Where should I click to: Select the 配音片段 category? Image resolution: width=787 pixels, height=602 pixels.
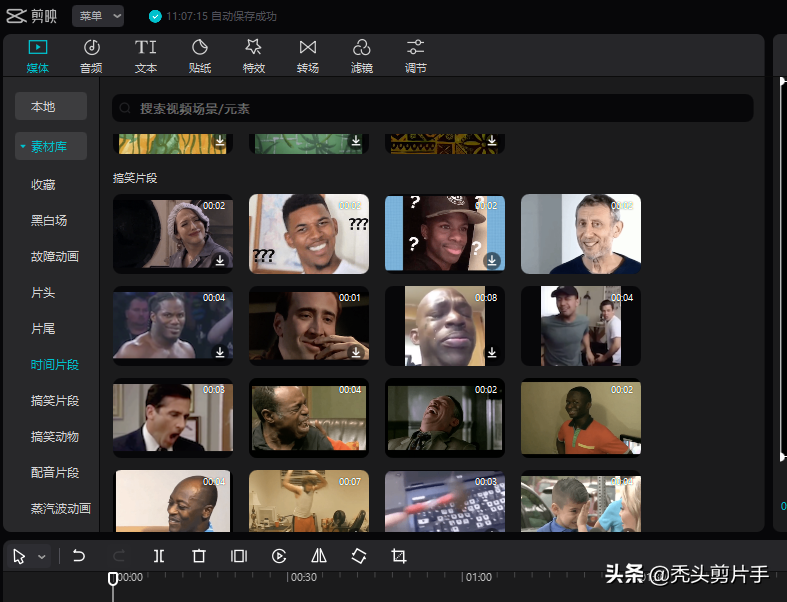point(55,472)
